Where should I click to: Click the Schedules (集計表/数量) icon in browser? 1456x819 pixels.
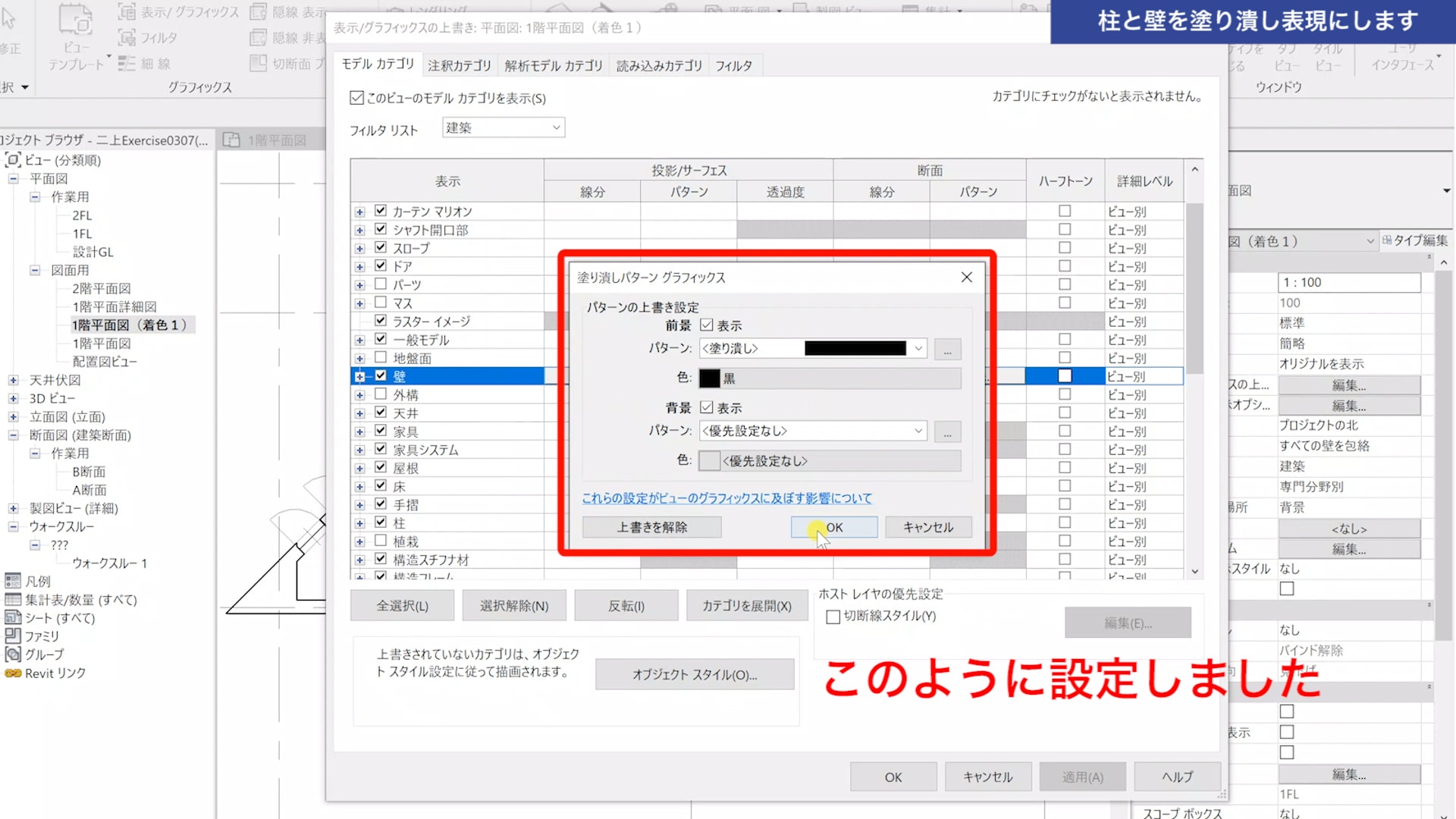(13, 599)
